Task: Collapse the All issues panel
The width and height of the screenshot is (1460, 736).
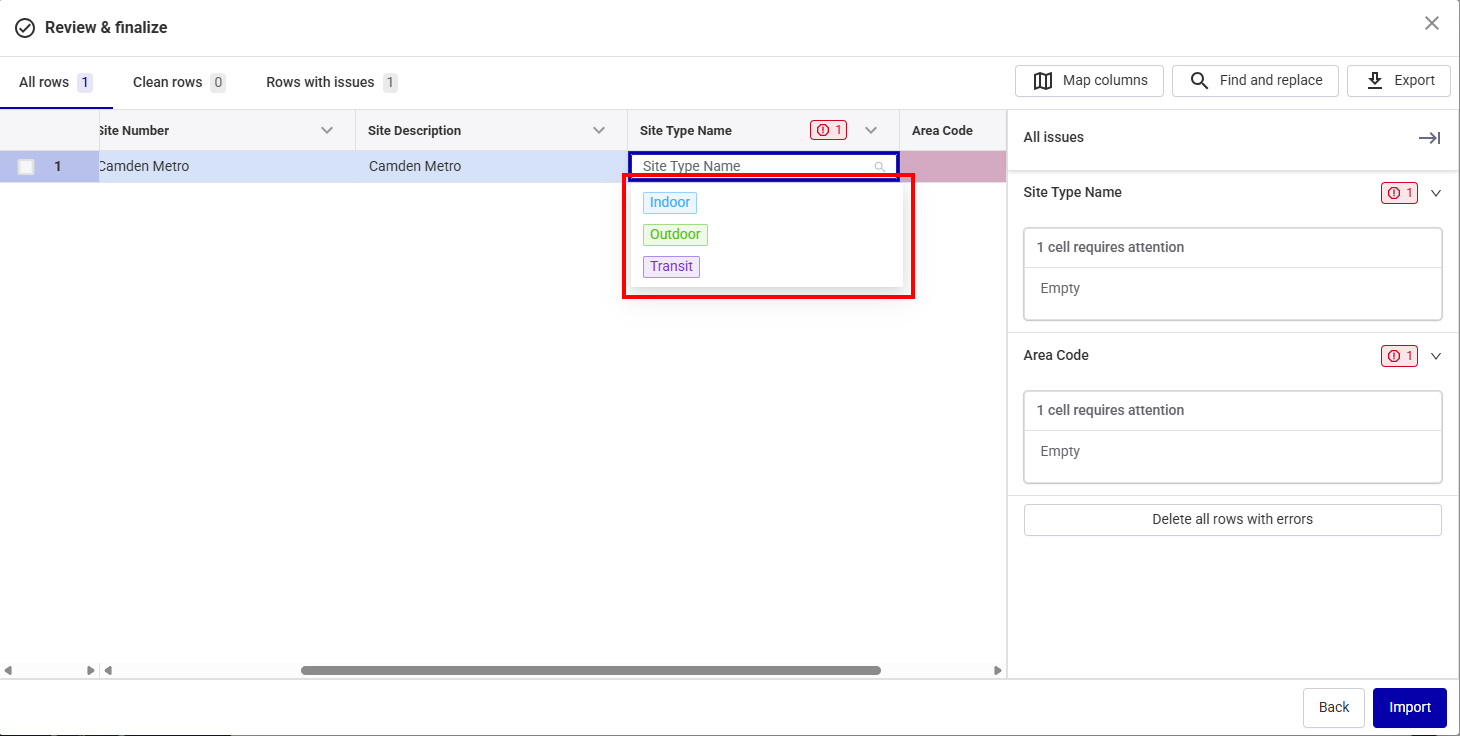Action: pyautogui.click(x=1429, y=138)
